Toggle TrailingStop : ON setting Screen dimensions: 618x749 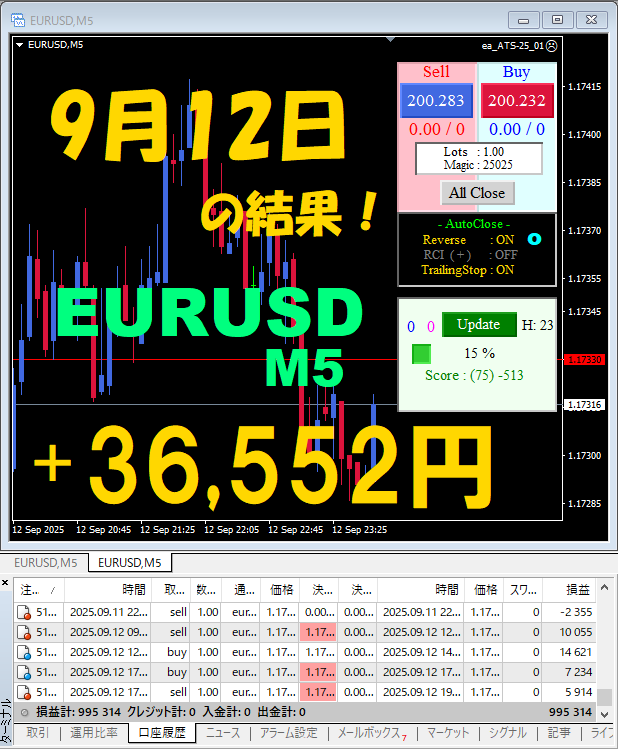point(468,270)
